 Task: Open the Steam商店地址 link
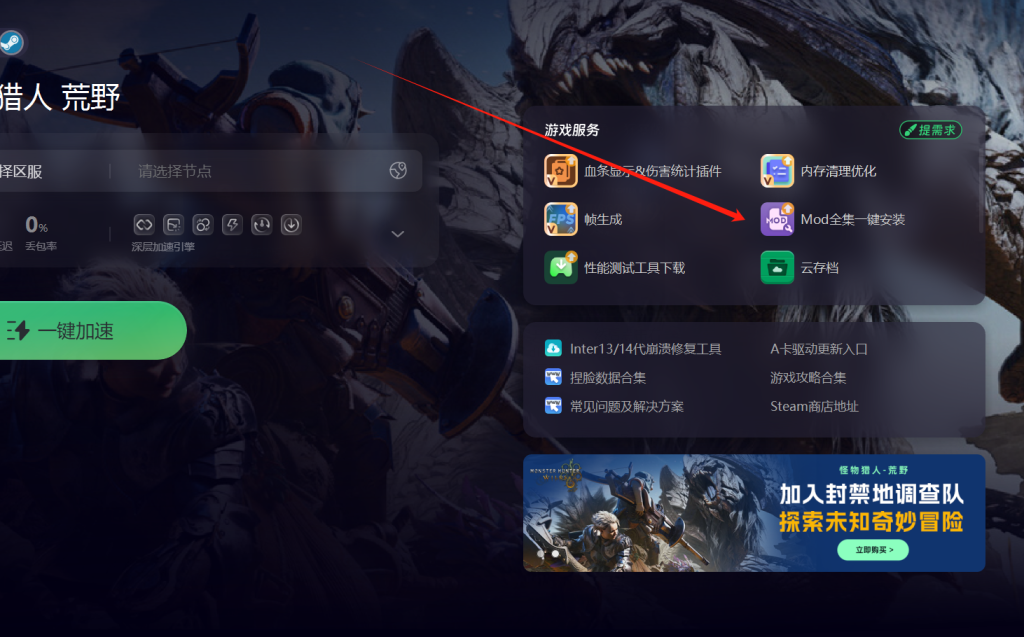coord(814,406)
